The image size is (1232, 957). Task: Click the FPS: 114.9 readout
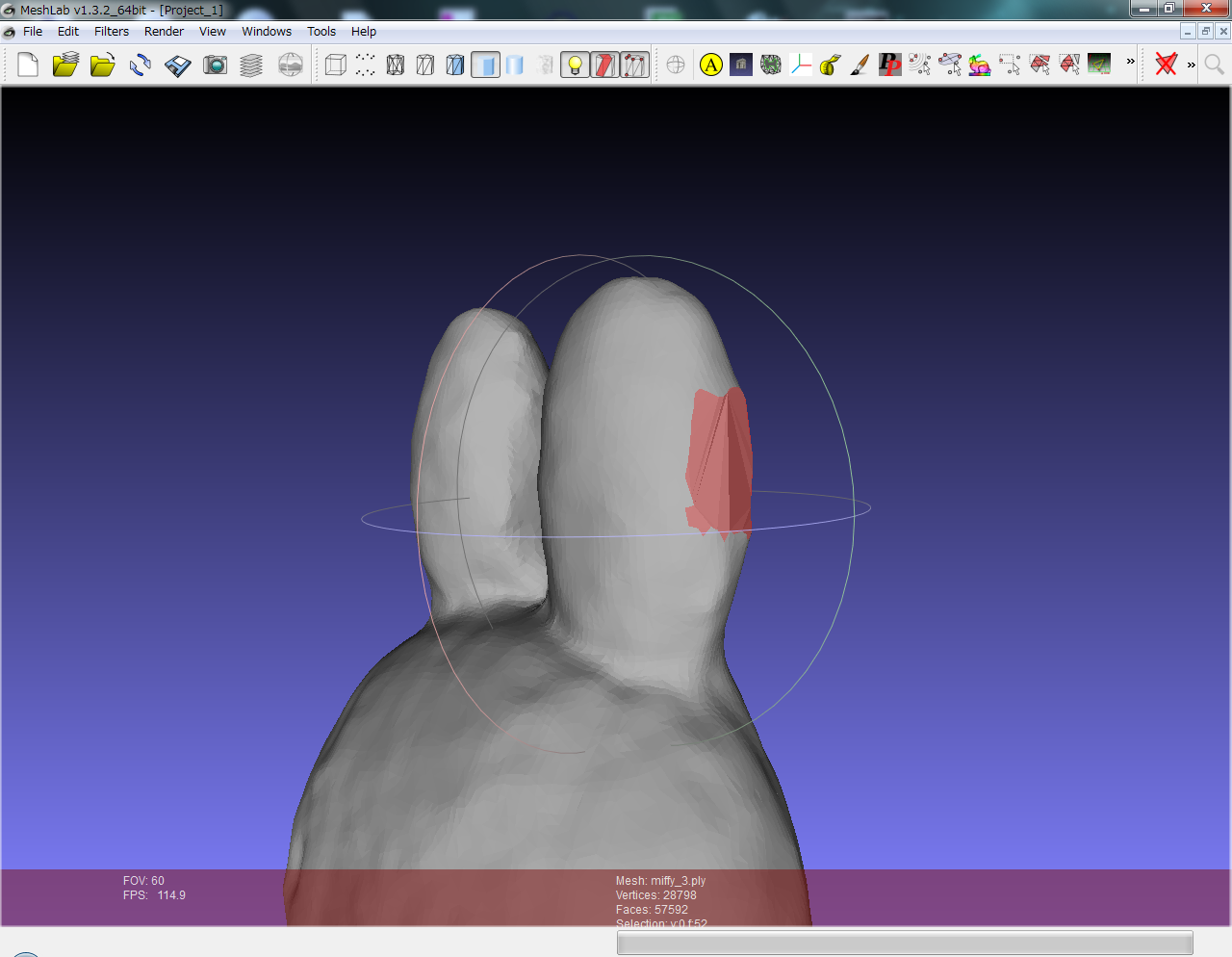point(154,895)
